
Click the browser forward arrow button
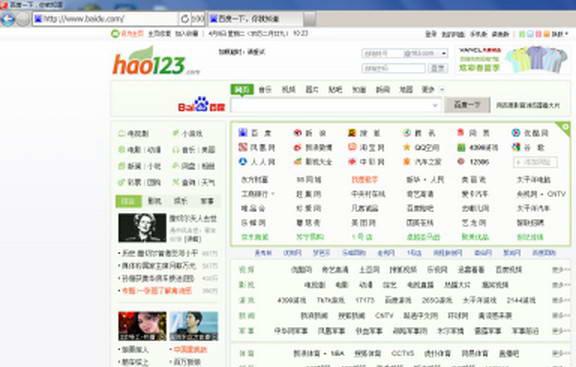tap(23, 19)
